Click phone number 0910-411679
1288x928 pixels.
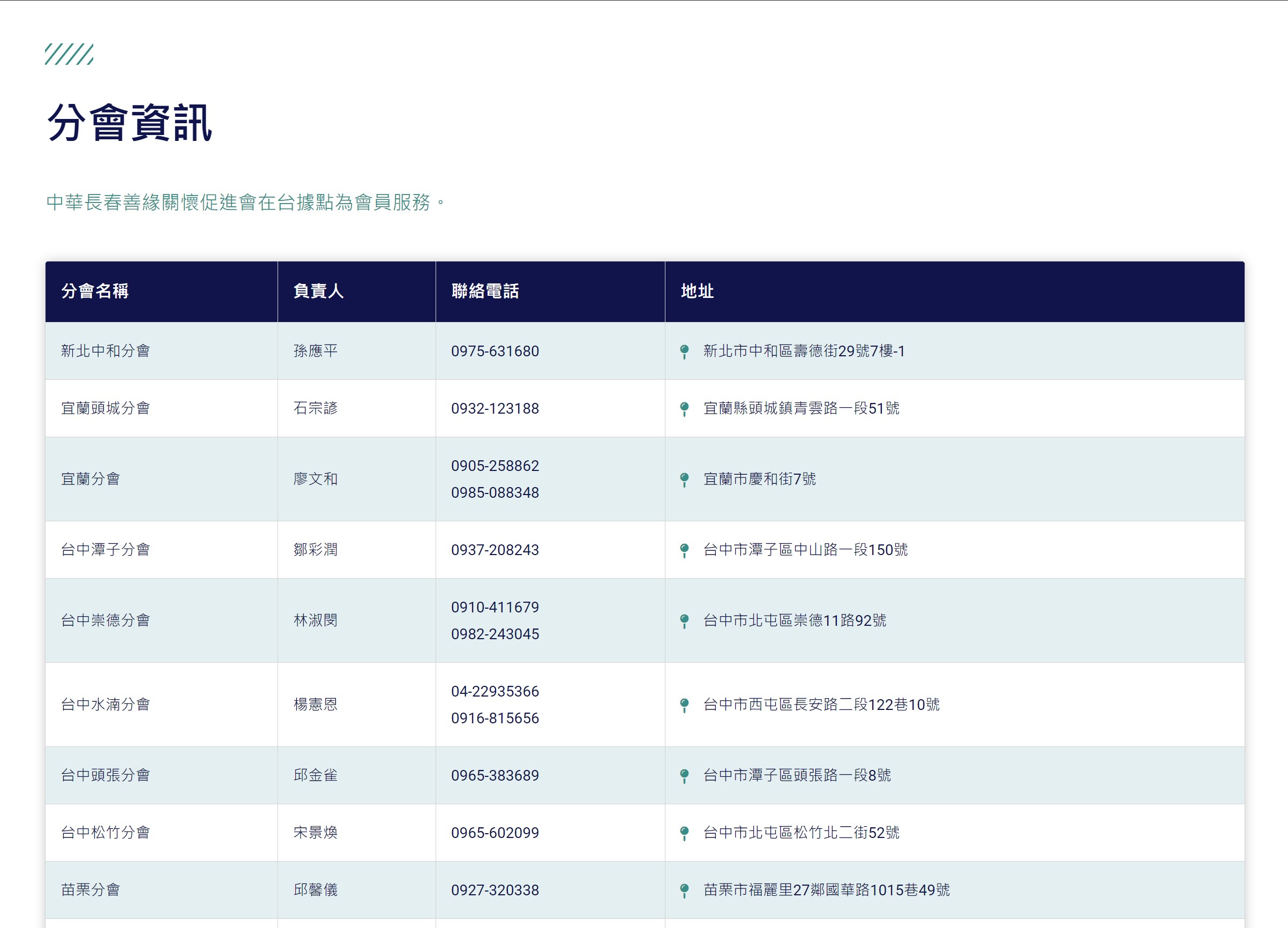(x=495, y=607)
